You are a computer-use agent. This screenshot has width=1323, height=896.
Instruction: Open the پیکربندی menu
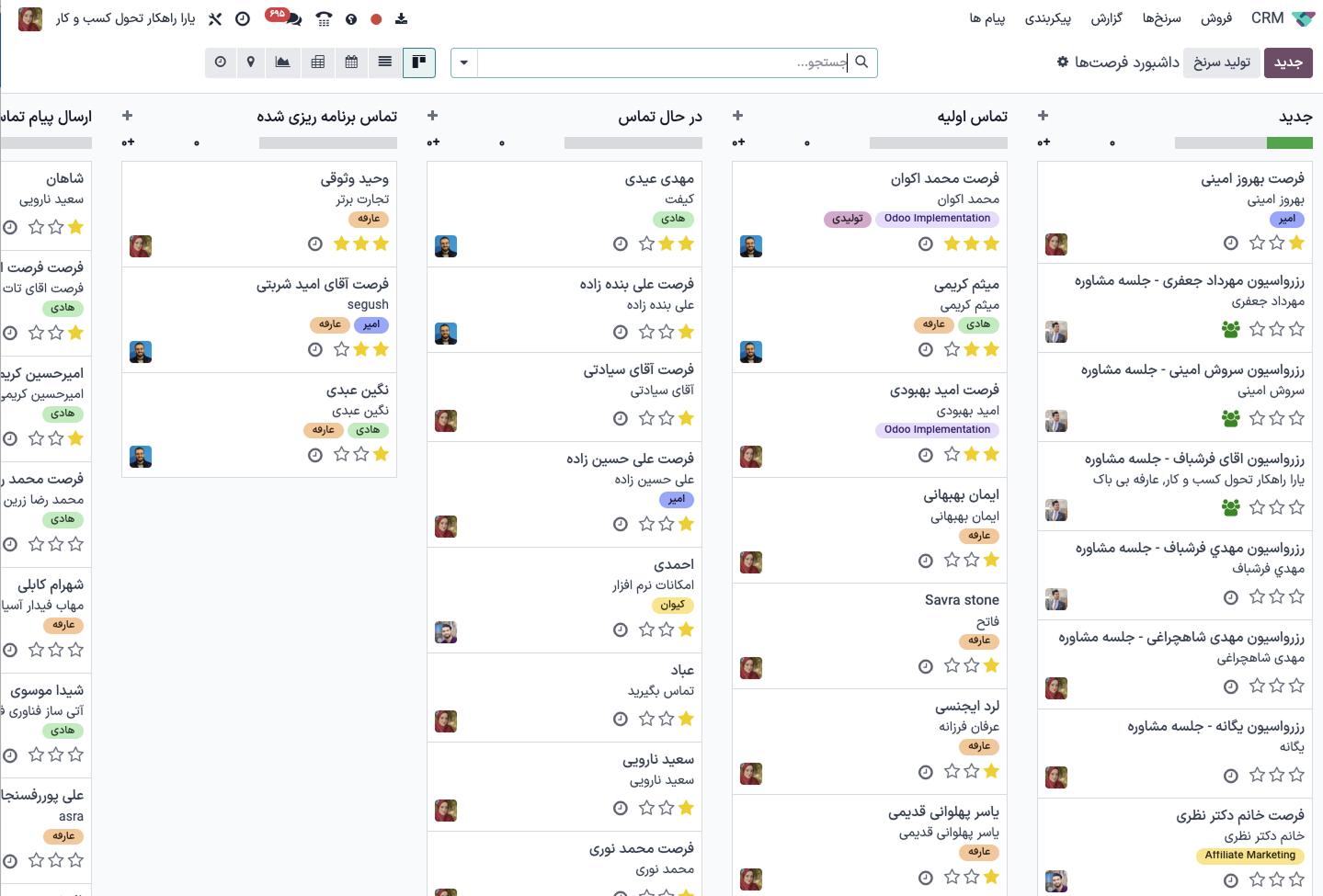click(x=1048, y=18)
